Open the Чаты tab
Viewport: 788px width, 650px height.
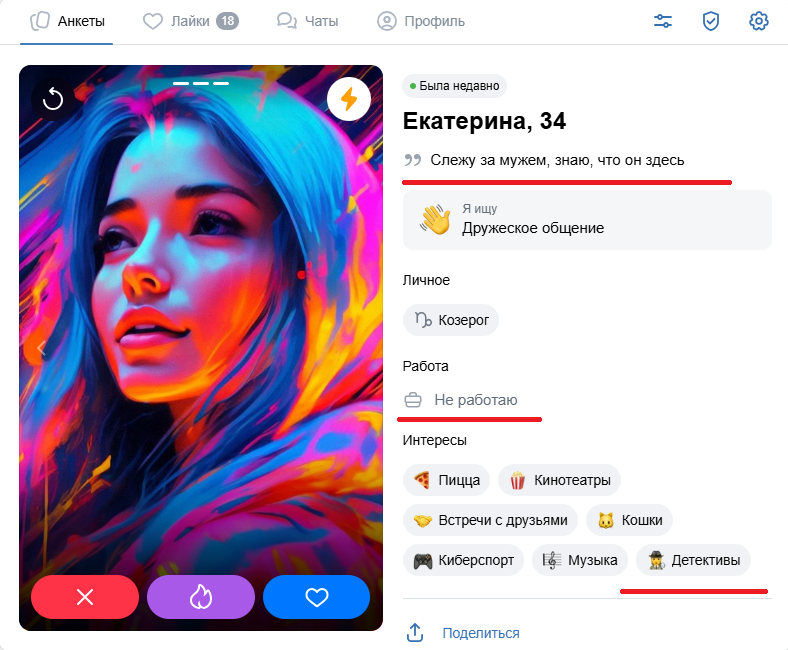pyautogui.click(x=308, y=21)
